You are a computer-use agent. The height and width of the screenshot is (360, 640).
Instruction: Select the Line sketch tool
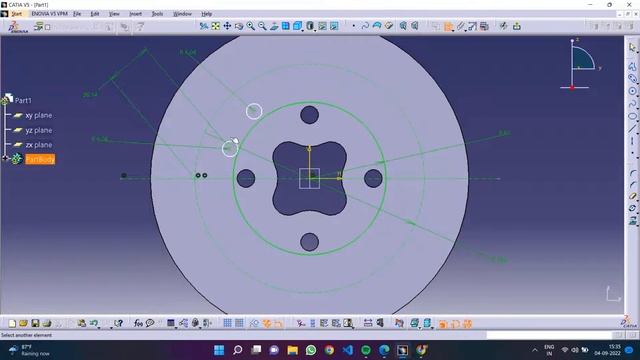tap(632, 129)
